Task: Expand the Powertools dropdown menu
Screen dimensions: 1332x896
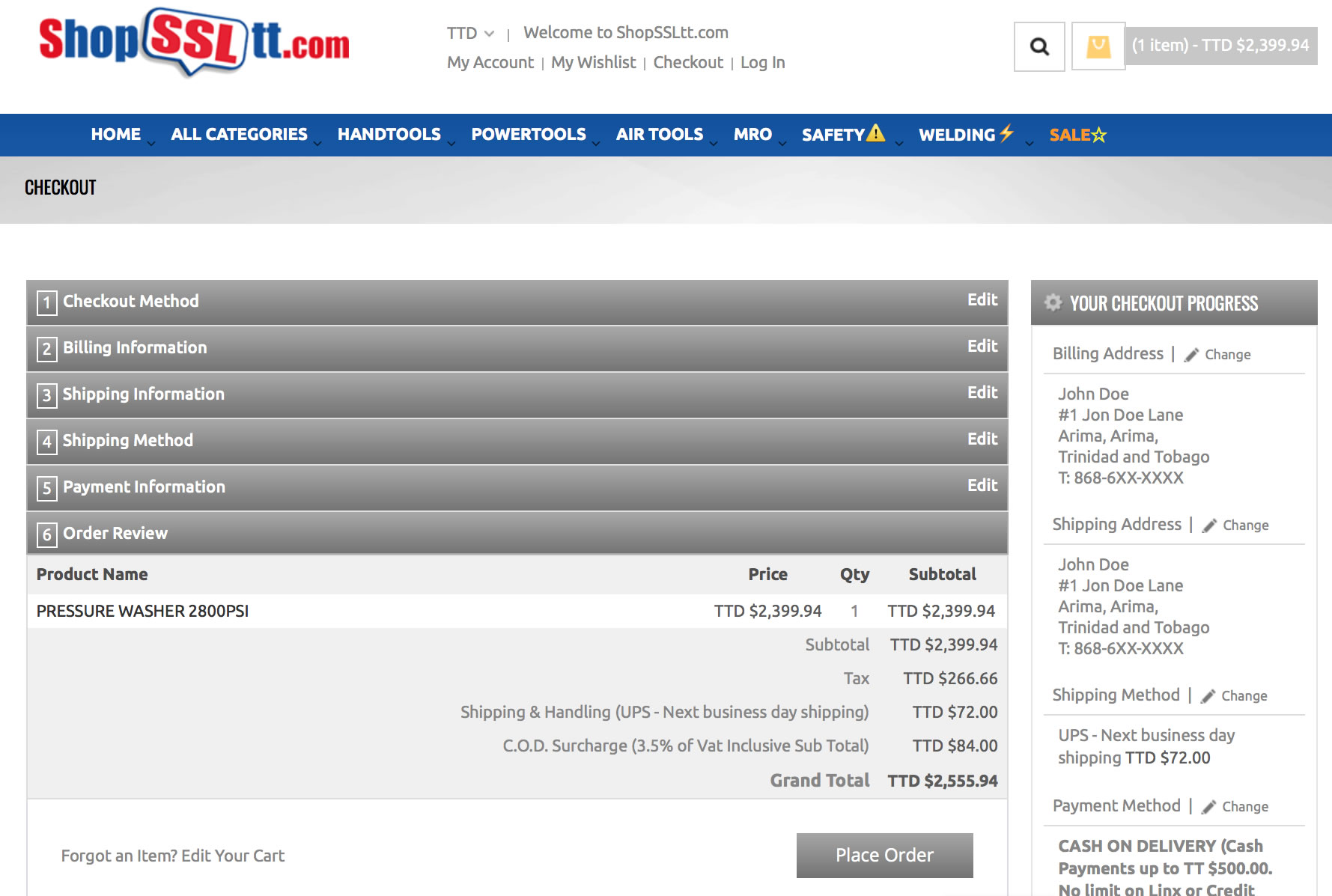Action: point(528,135)
